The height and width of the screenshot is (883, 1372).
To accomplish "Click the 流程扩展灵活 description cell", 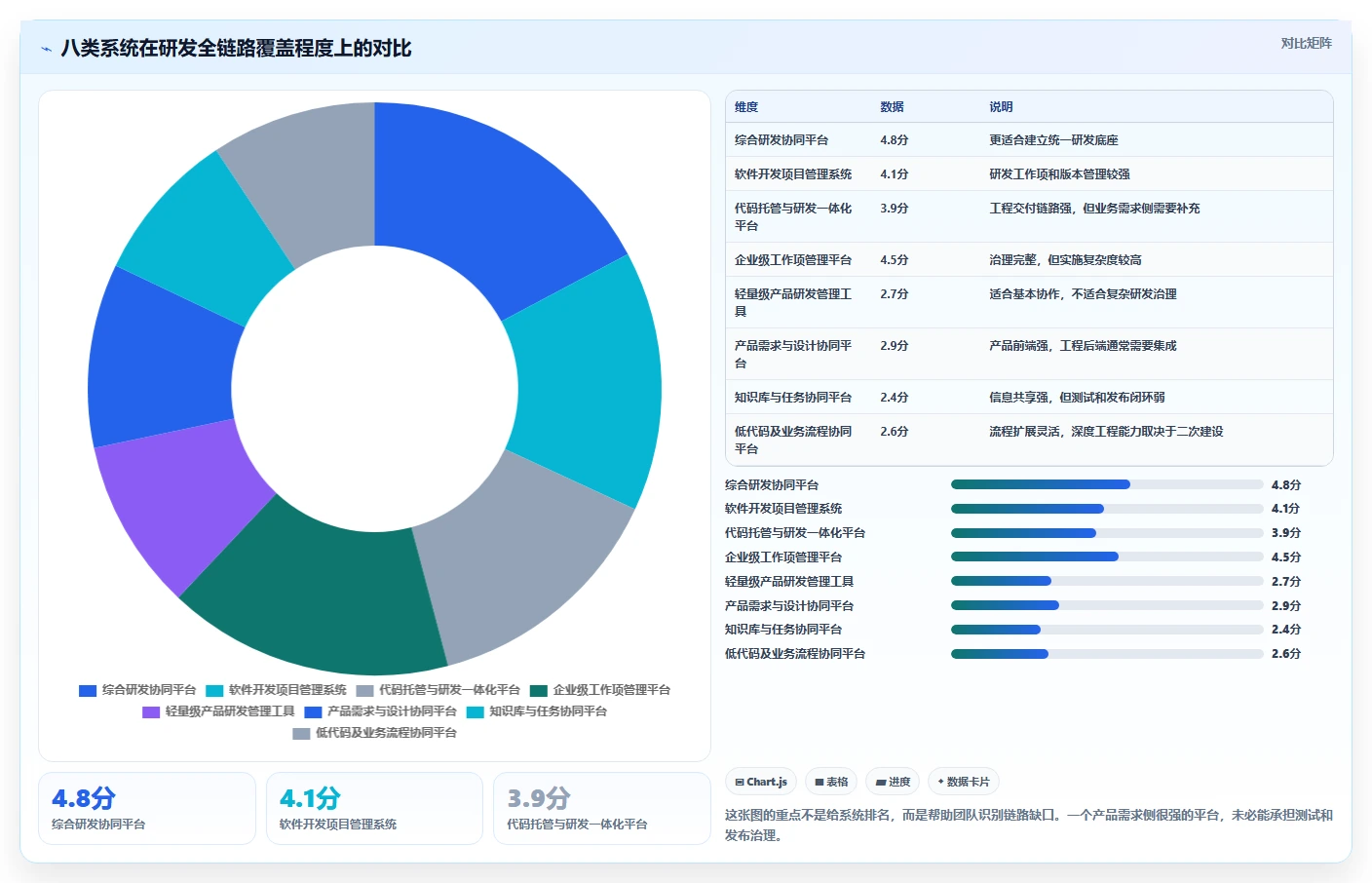I will (1106, 432).
